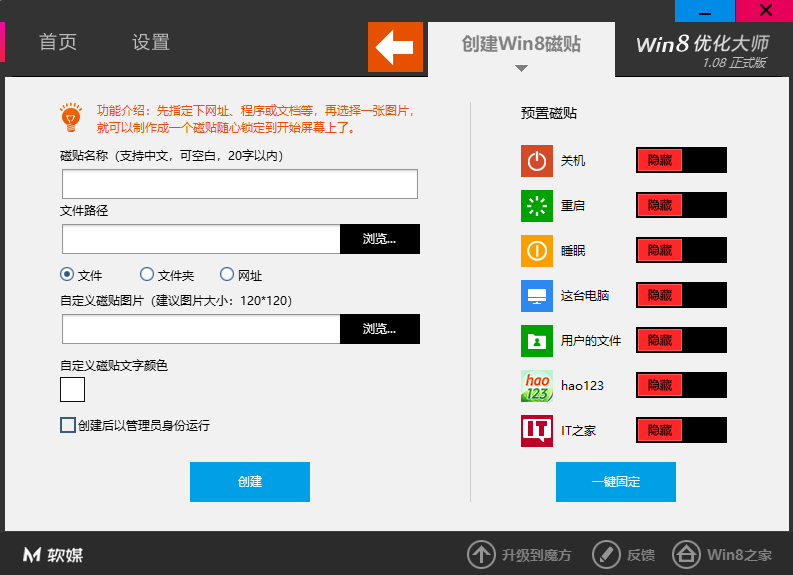Open the 设置 tab

[x=151, y=43]
